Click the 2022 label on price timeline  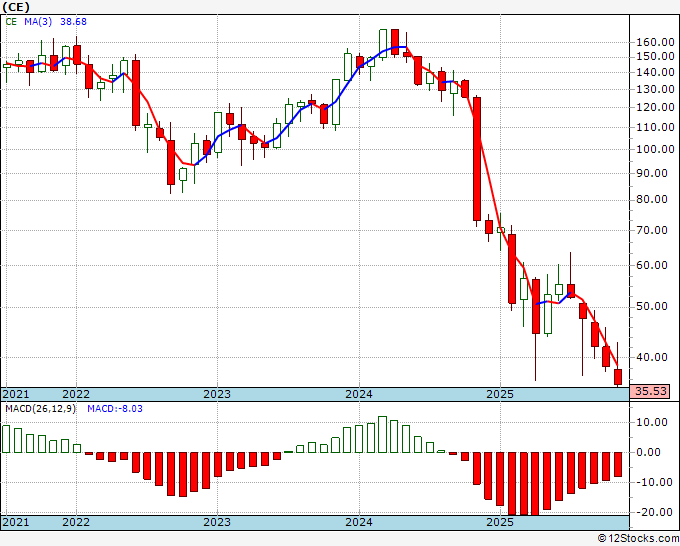click(x=76, y=394)
